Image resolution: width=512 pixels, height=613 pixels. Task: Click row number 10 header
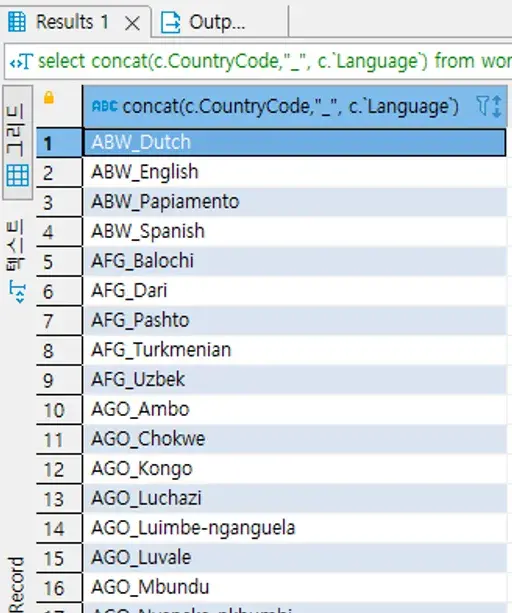tap(59, 410)
